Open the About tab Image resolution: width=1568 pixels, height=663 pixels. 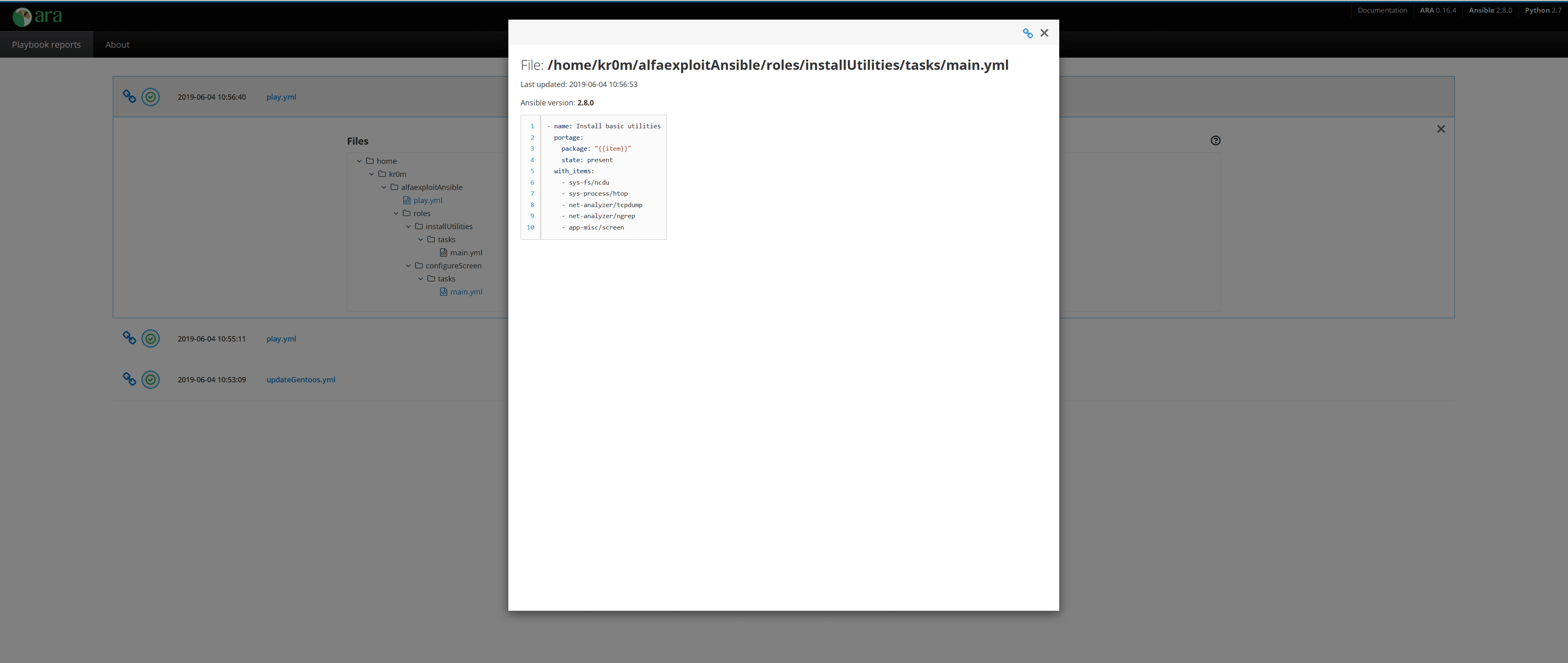[117, 45]
